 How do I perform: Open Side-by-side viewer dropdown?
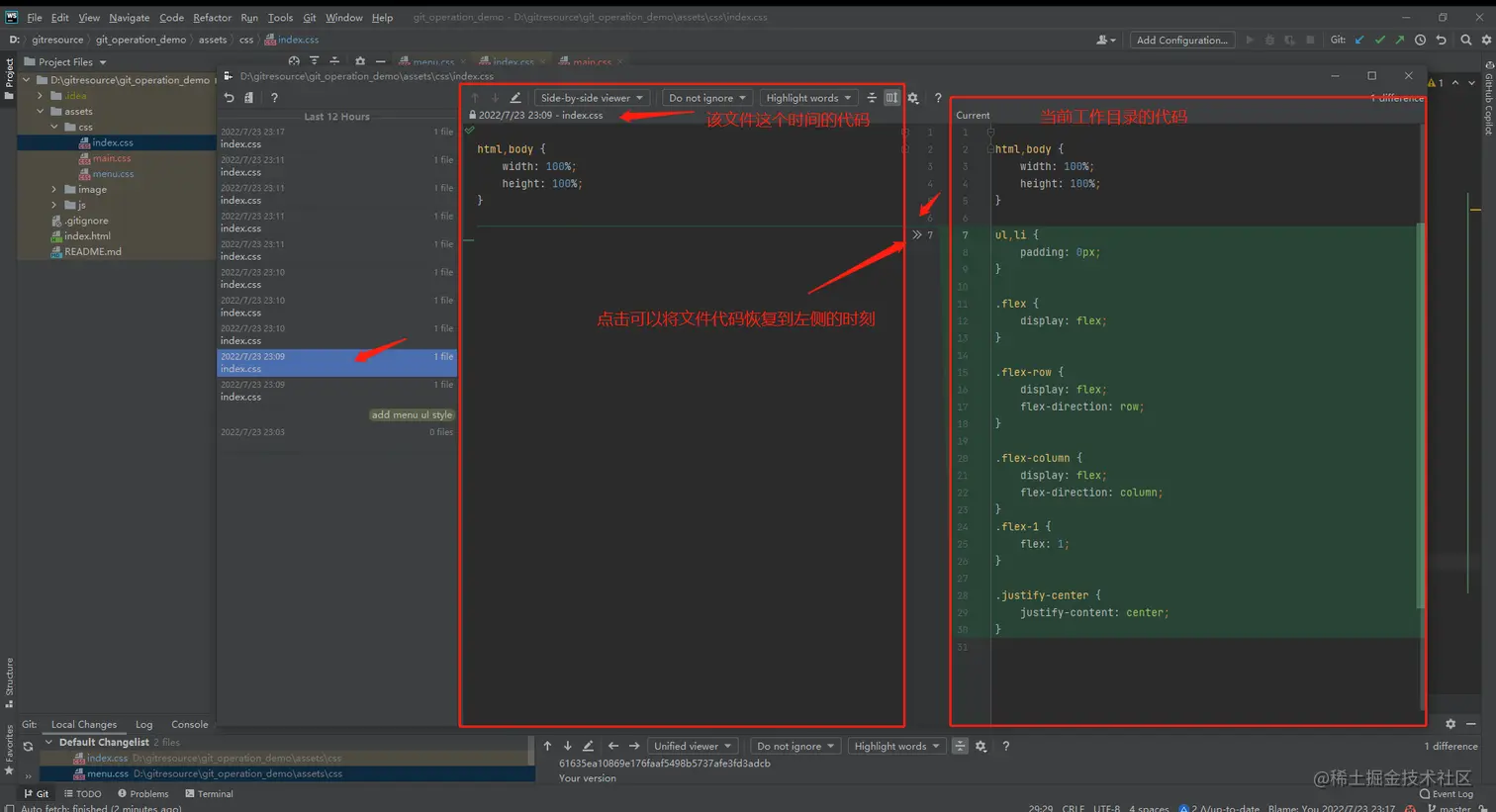click(x=593, y=98)
